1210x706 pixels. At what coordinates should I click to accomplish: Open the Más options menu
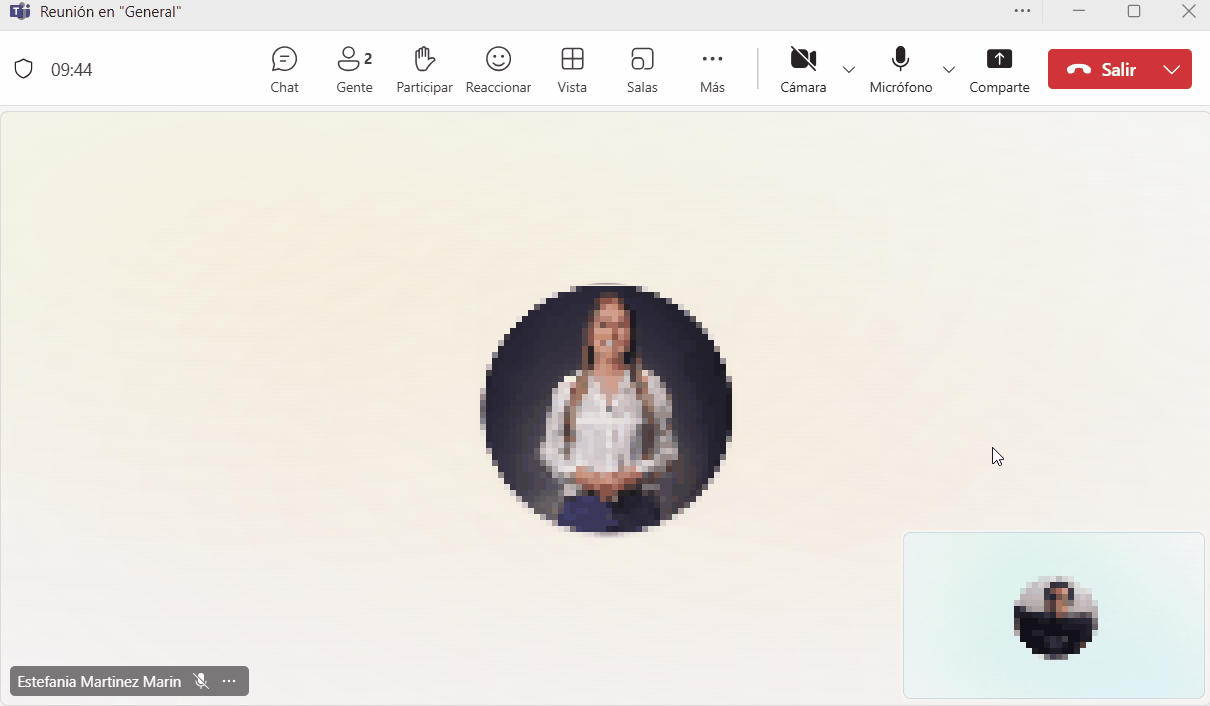point(712,69)
